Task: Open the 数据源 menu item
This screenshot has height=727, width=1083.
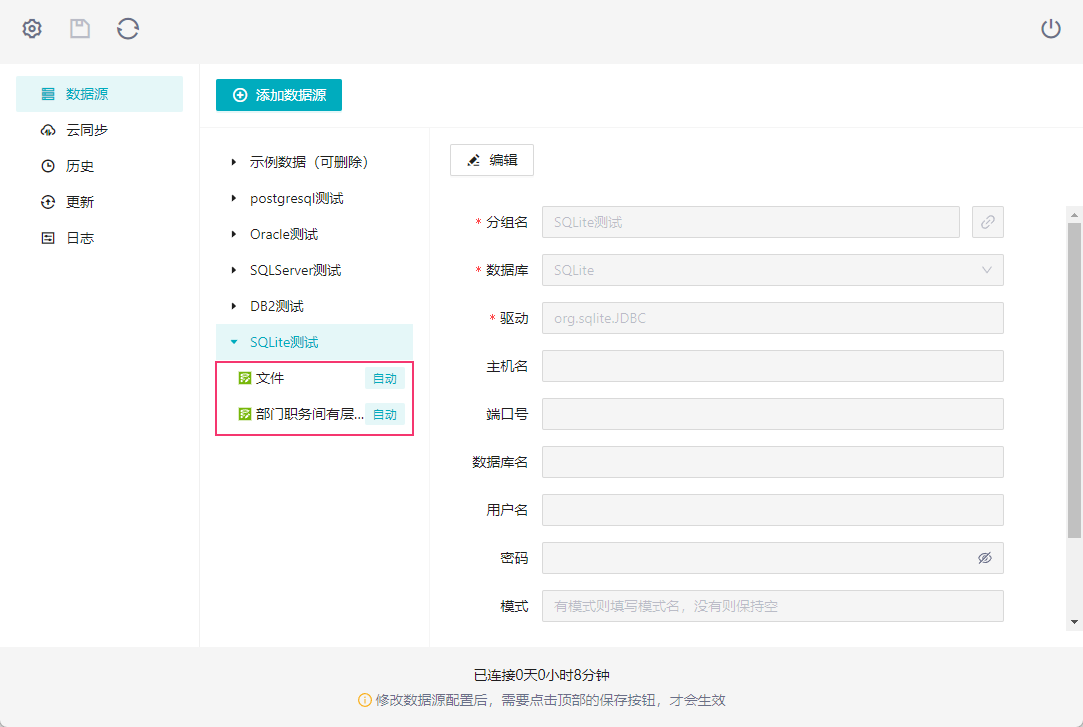Action: pos(99,94)
